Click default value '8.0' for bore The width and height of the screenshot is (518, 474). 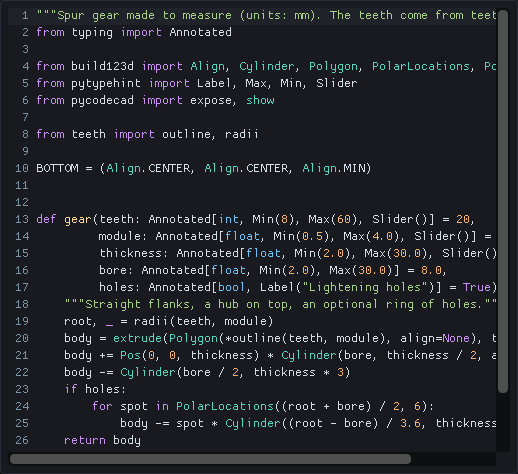[x=431, y=270]
